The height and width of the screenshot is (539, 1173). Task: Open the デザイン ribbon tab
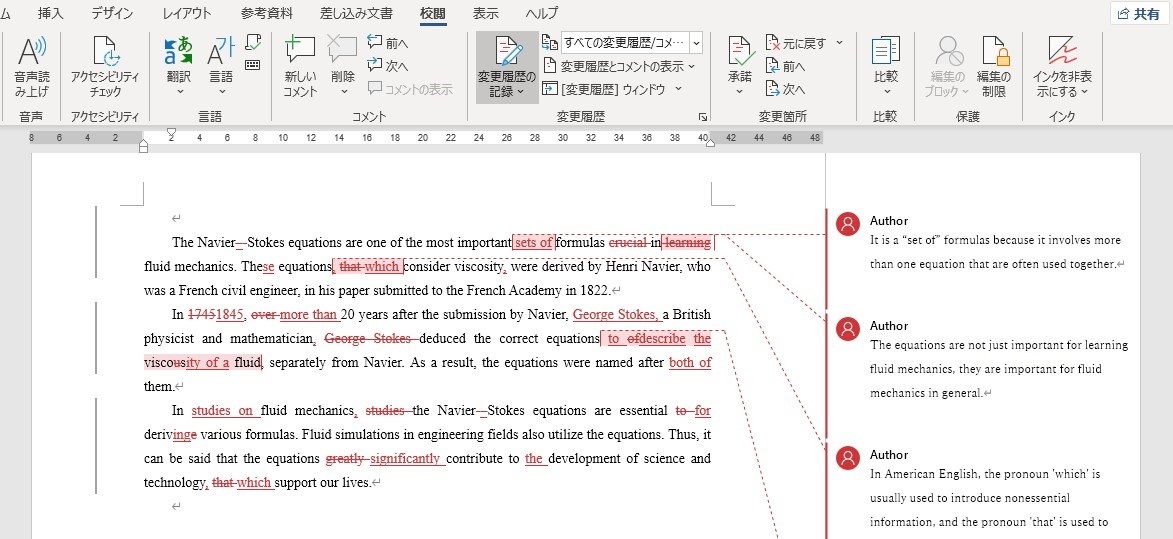point(112,13)
